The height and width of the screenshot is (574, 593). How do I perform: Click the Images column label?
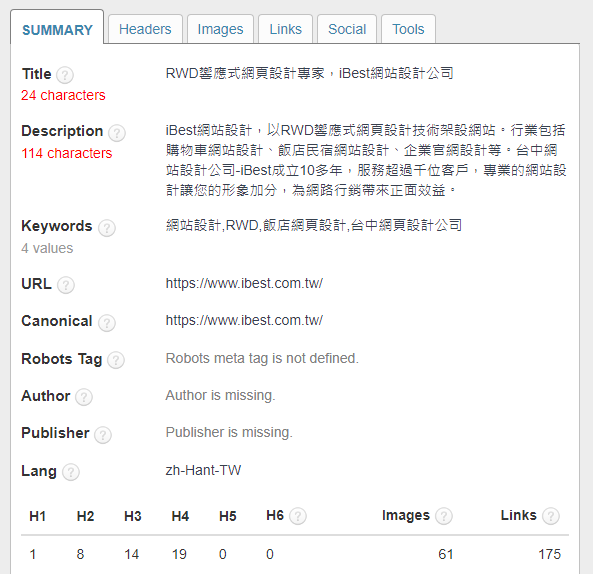click(406, 515)
